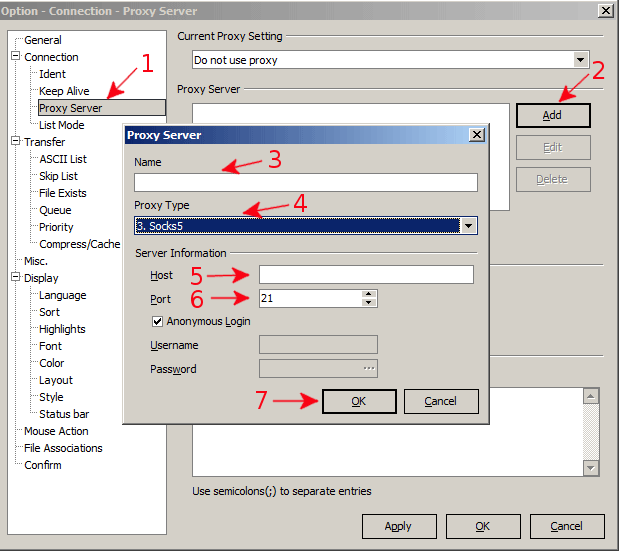Select General in the options tree
The image size is (619, 551).
point(43,40)
